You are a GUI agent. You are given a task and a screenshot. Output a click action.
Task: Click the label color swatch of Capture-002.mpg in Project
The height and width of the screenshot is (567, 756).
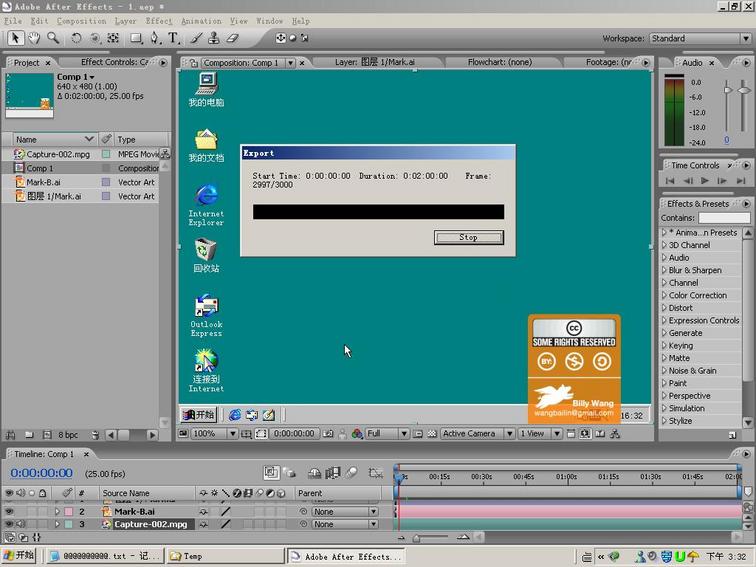(x=106, y=154)
